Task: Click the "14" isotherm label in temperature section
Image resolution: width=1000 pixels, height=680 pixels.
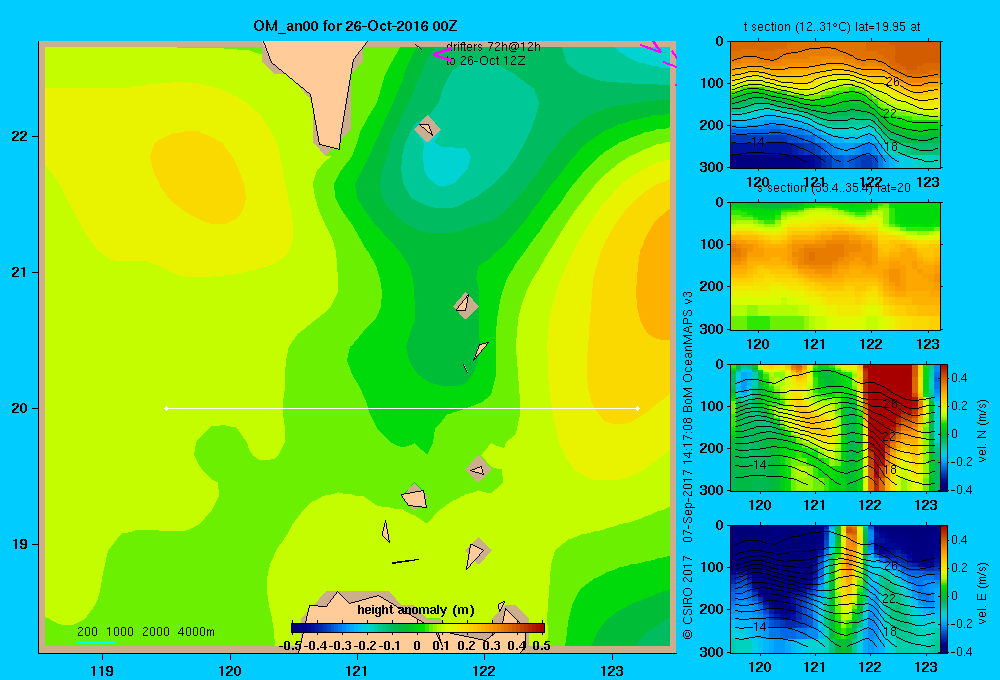Action: pyautogui.click(x=756, y=142)
